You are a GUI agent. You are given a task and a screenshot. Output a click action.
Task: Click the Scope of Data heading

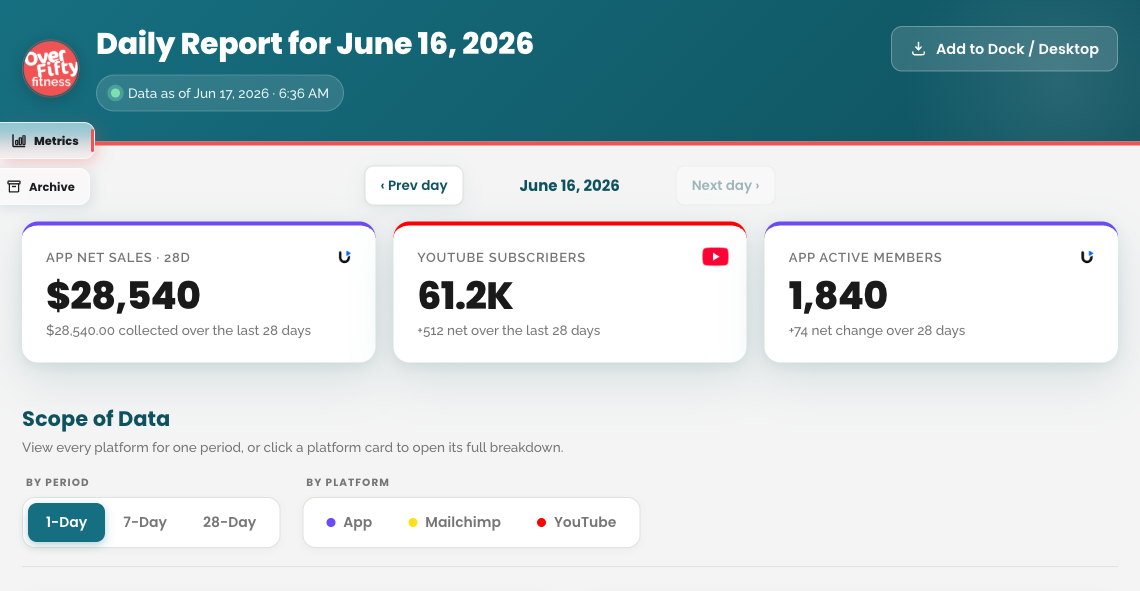point(96,419)
